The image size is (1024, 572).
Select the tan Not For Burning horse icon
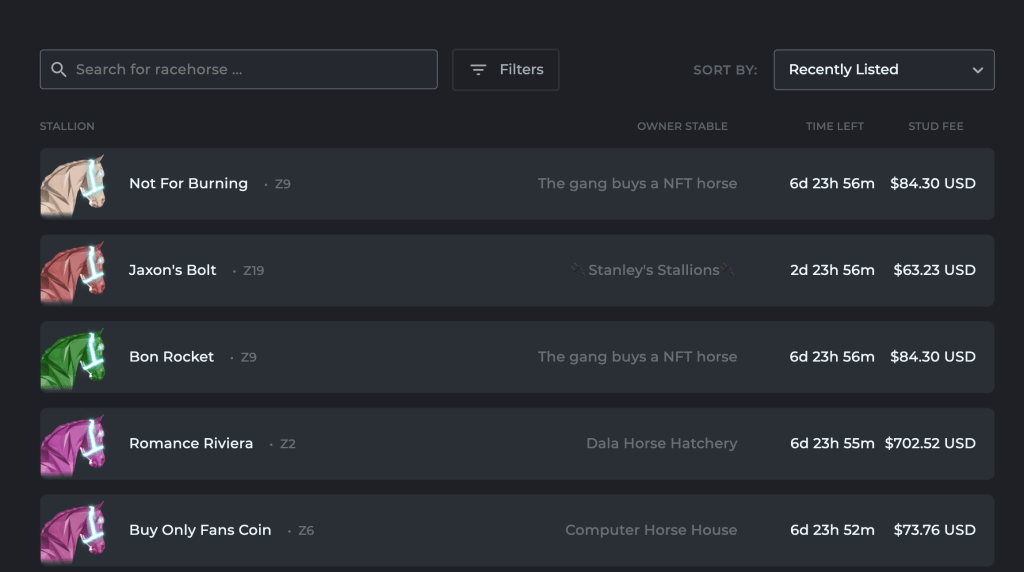(x=73, y=184)
